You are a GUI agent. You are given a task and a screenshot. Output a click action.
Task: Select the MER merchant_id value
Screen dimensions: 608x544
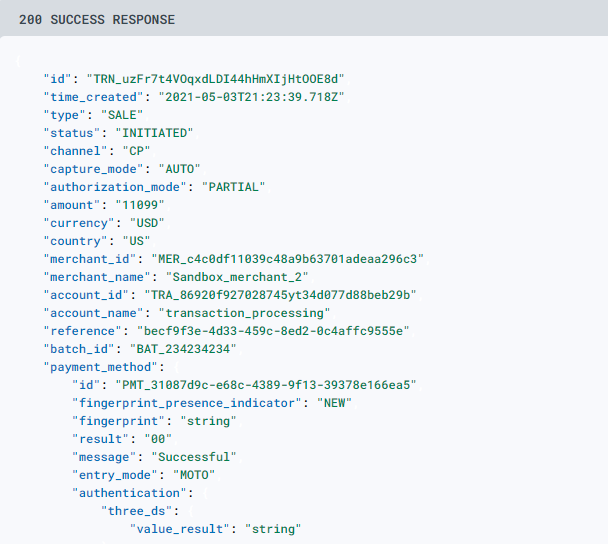[x=287, y=259]
